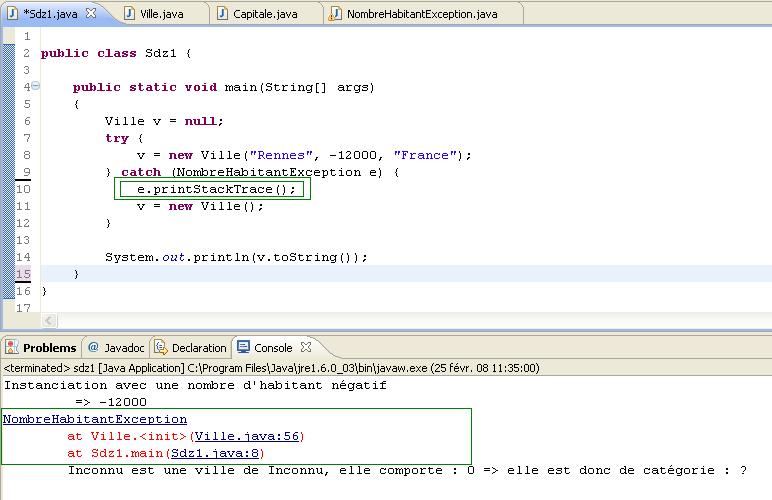Screen dimensions: 772x500
Task: Click line number 10 in the gutter
Action: coord(23,189)
